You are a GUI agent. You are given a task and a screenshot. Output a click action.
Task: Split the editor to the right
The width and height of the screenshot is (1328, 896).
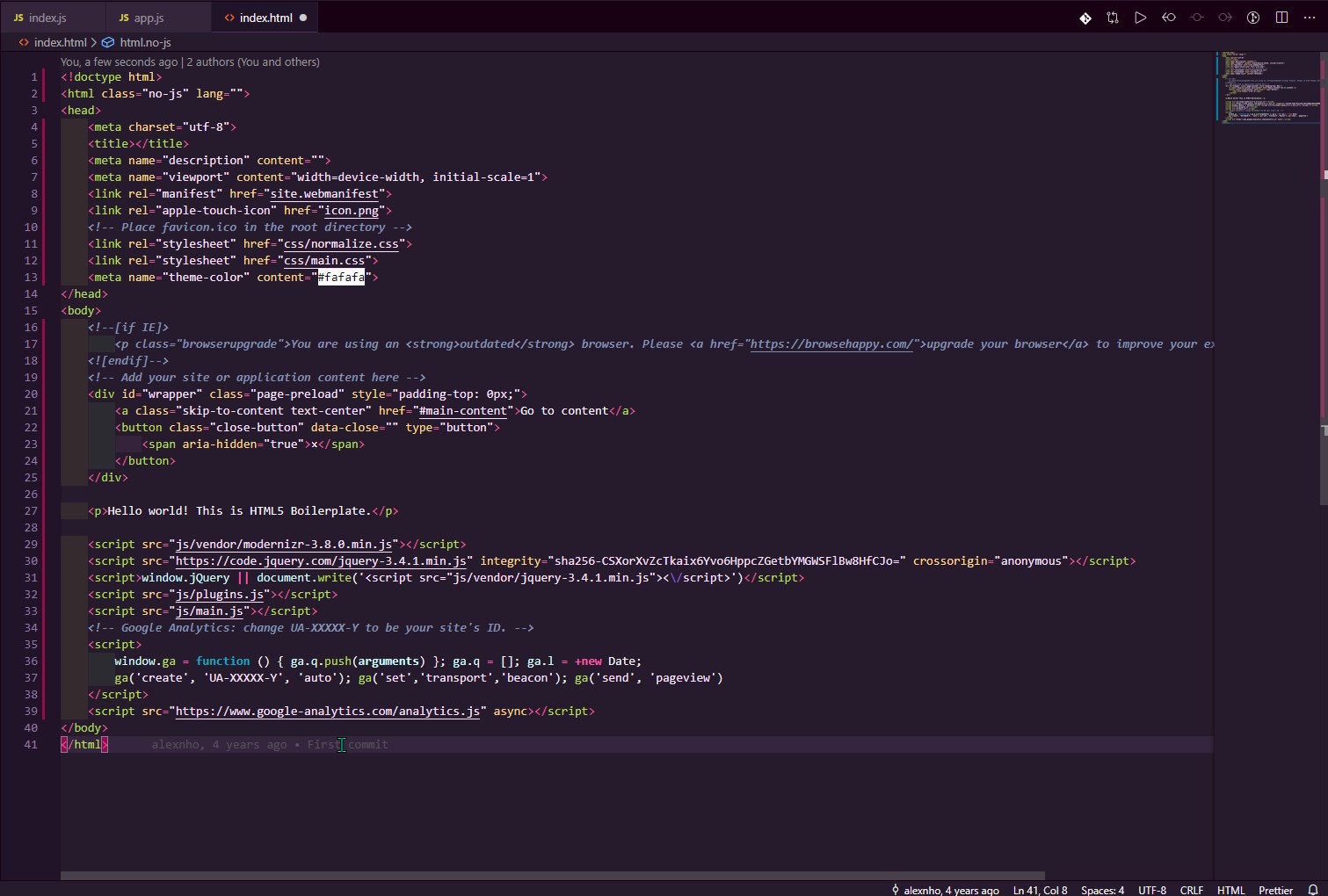click(1281, 18)
